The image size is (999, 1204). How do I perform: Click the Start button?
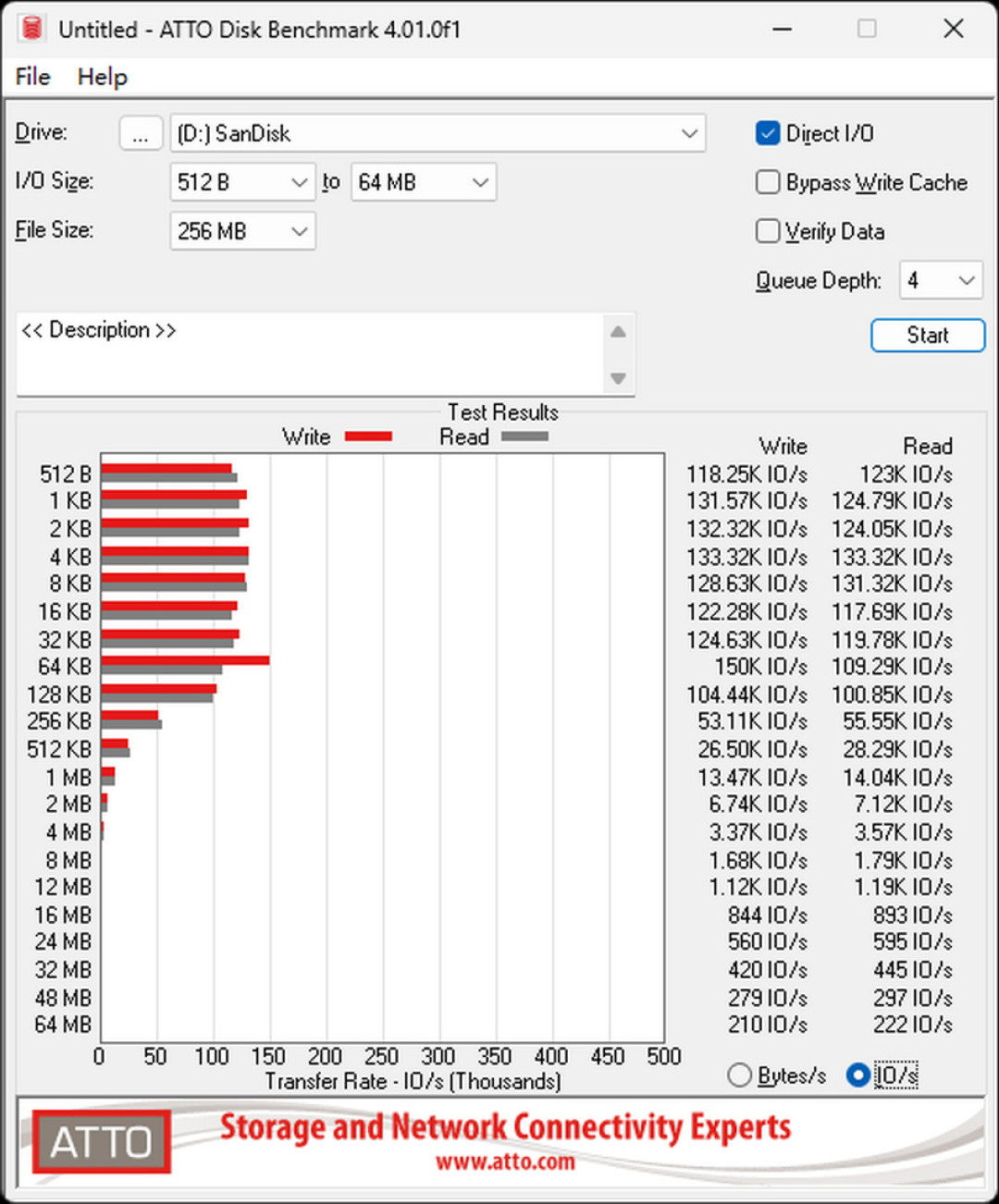click(x=928, y=335)
